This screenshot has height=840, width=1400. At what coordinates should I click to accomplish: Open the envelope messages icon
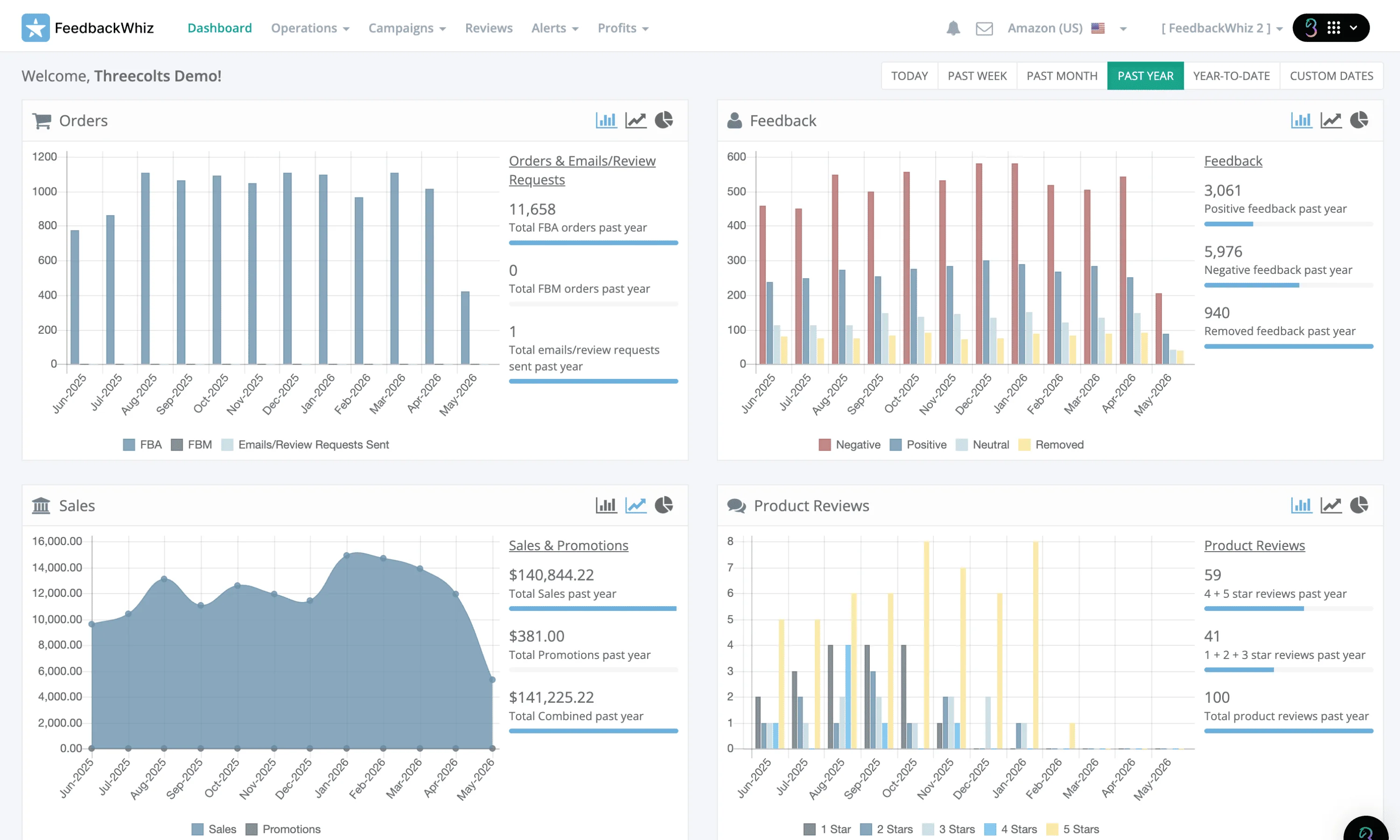pyautogui.click(x=984, y=28)
